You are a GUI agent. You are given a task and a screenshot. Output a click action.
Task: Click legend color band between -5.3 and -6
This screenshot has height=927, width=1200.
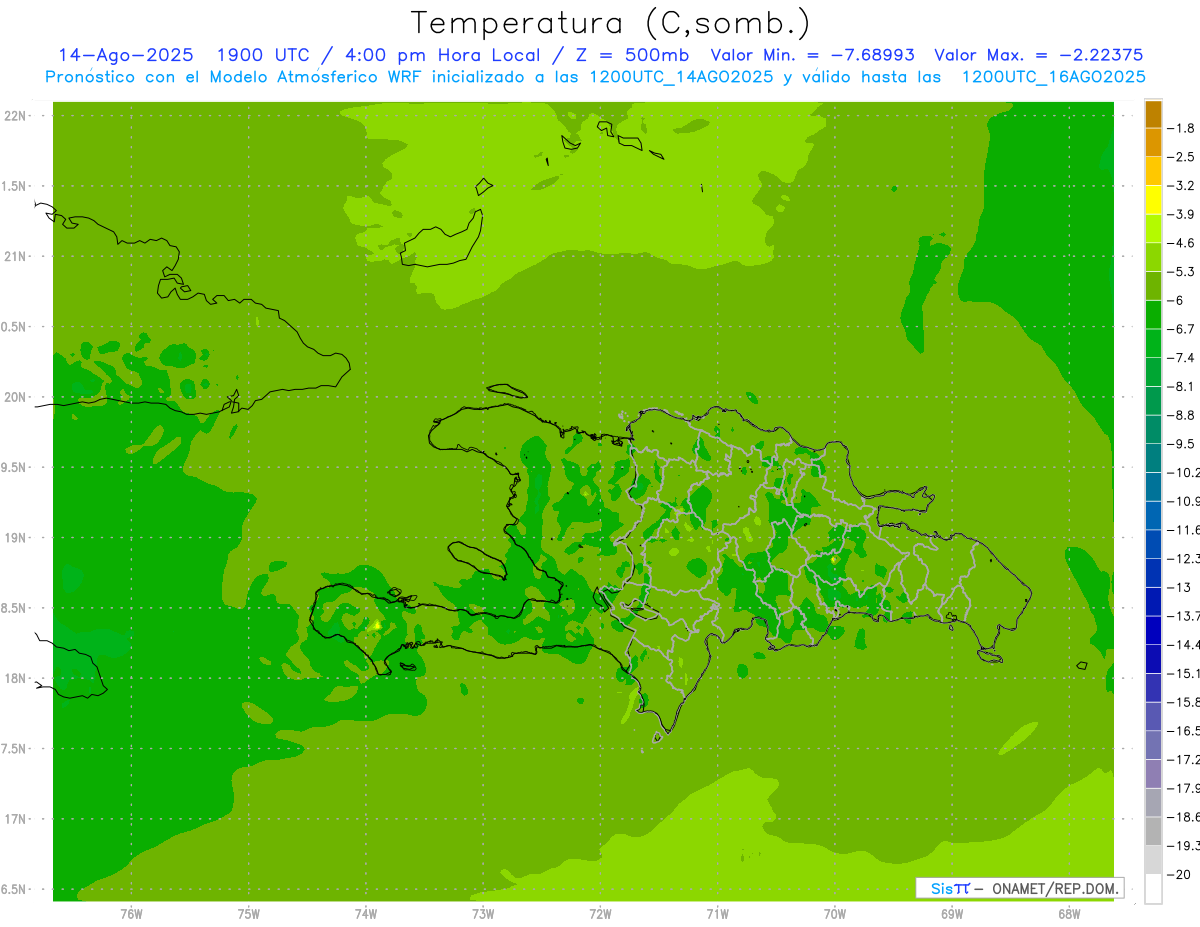coord(1154,286)
